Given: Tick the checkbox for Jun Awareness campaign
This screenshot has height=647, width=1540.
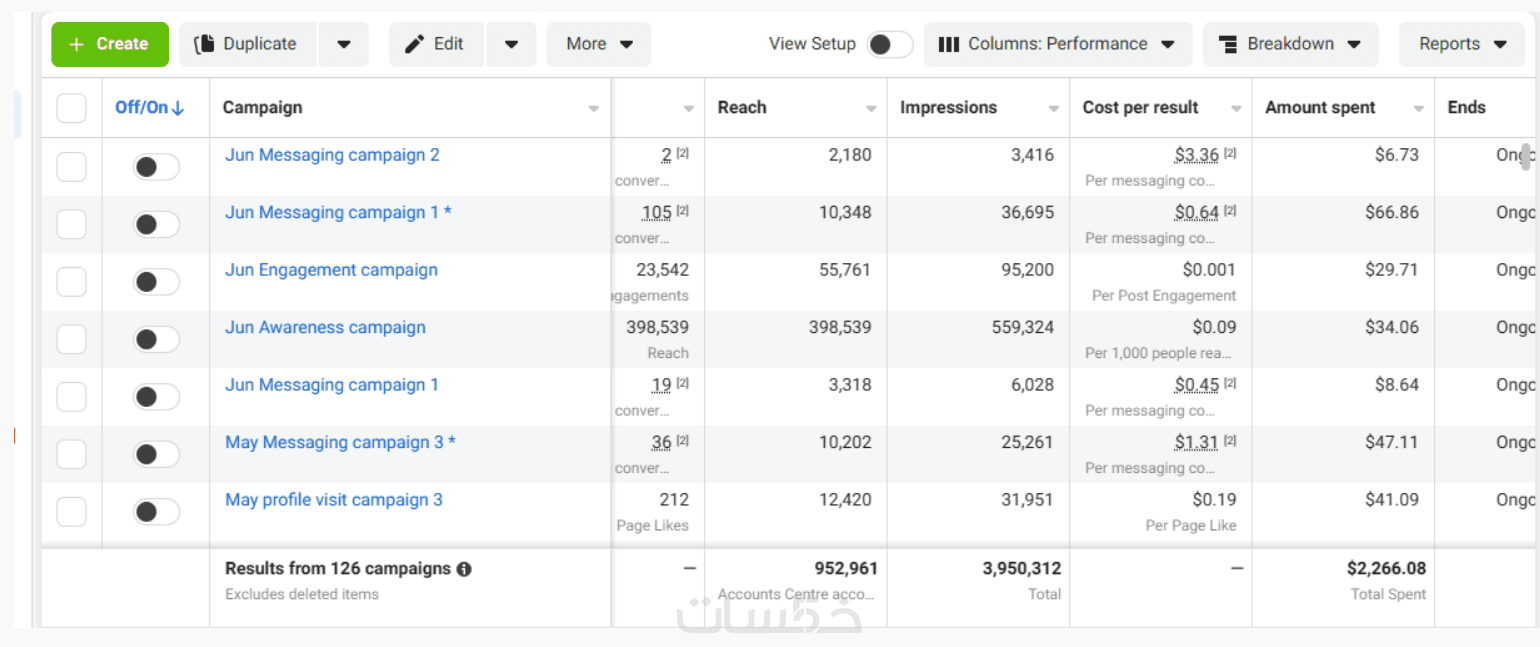Looking at the screenshot, I should [71, 340].
